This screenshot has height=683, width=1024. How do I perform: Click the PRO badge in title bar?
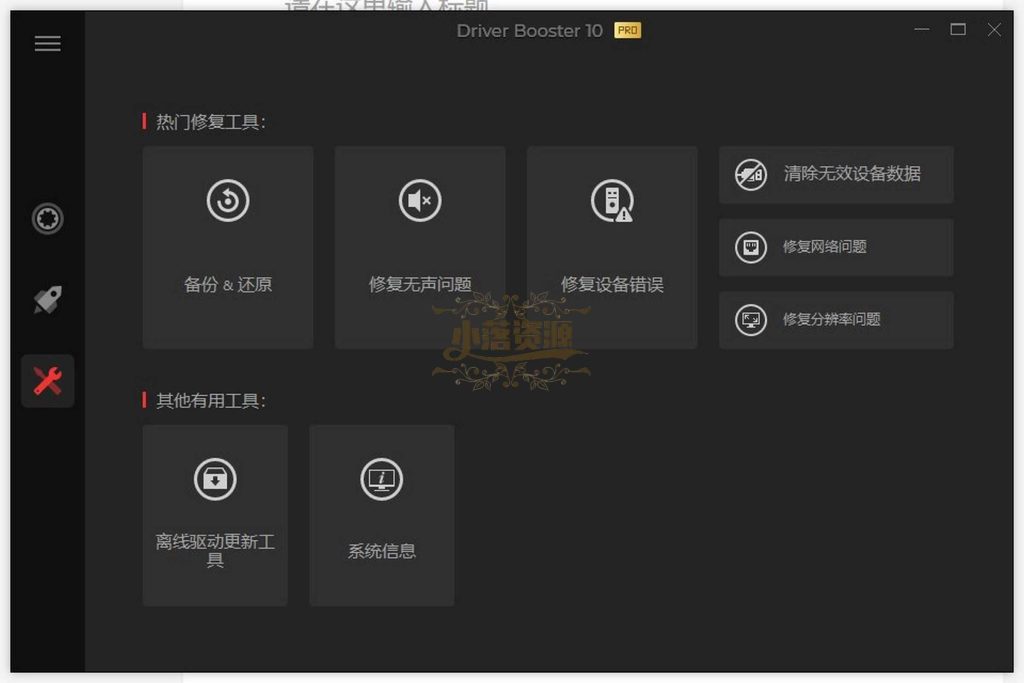pos(628,30)
